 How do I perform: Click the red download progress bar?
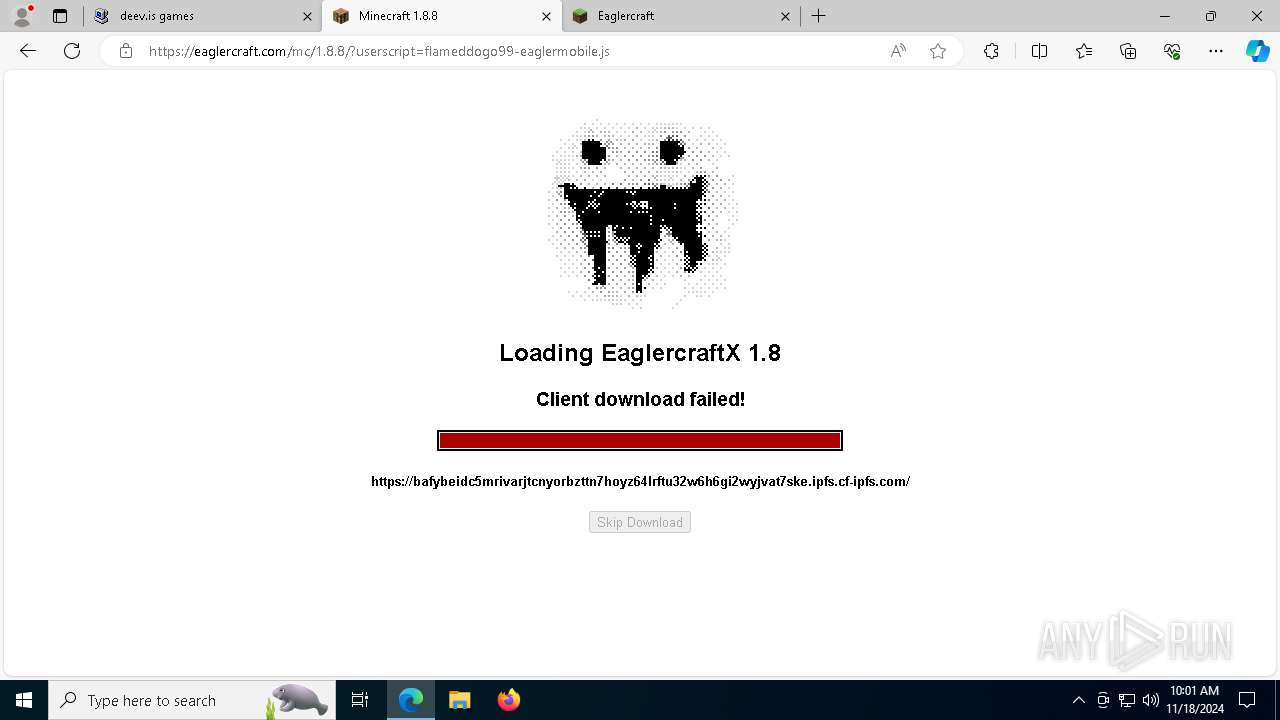pyautogui.click(x=640, y=440)
